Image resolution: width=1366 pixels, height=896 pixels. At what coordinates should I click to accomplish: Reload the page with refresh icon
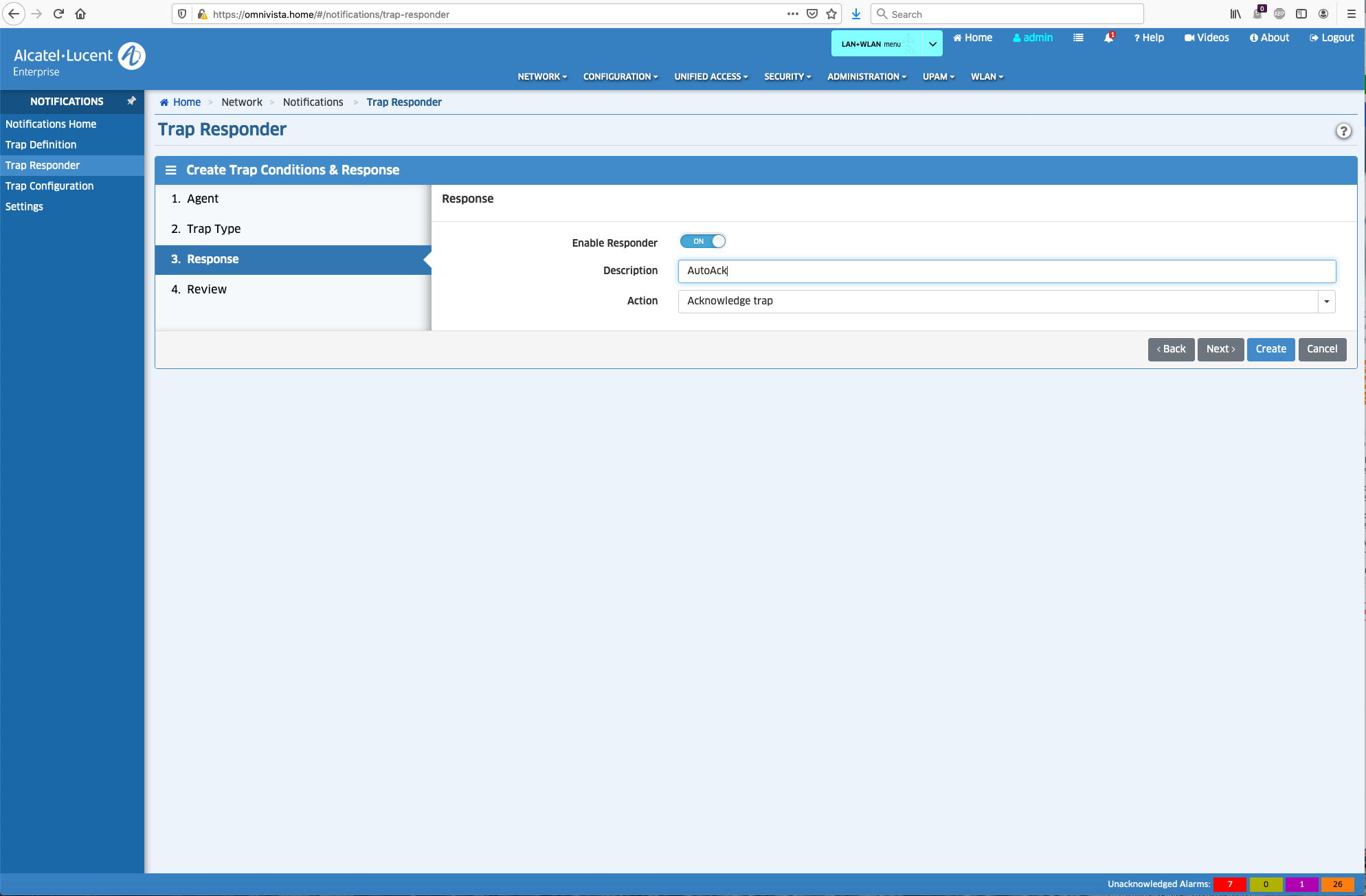[x=58, y=14]
